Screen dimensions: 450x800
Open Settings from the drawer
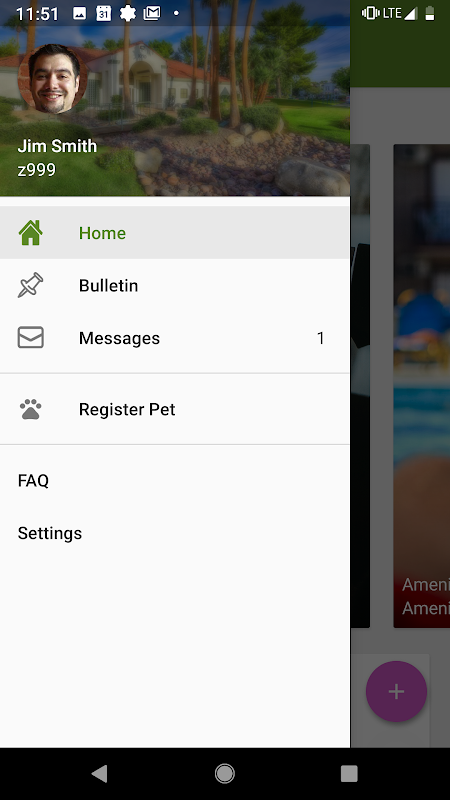click(x=49, y=533)
